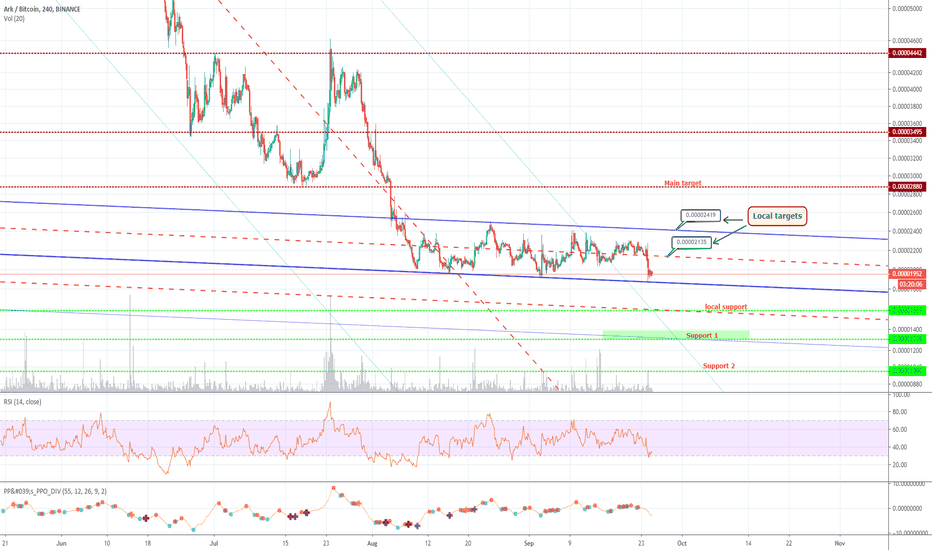Click the 0.00001400 price axis label

[x=907, y=329]
